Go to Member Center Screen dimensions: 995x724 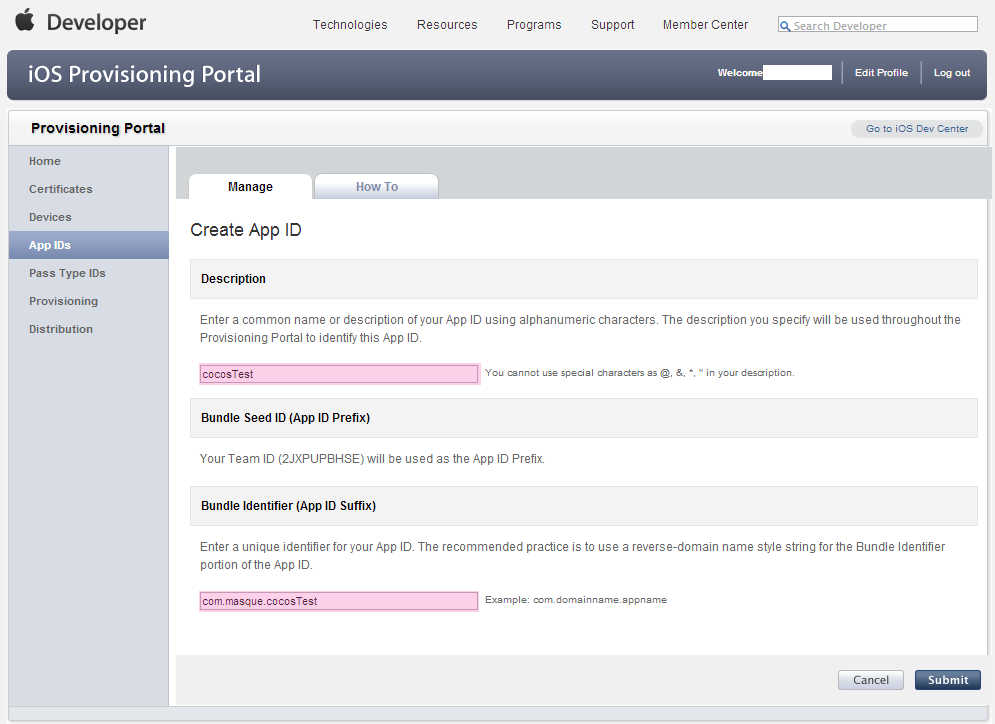pyautogui.click(x=705, y=25)
